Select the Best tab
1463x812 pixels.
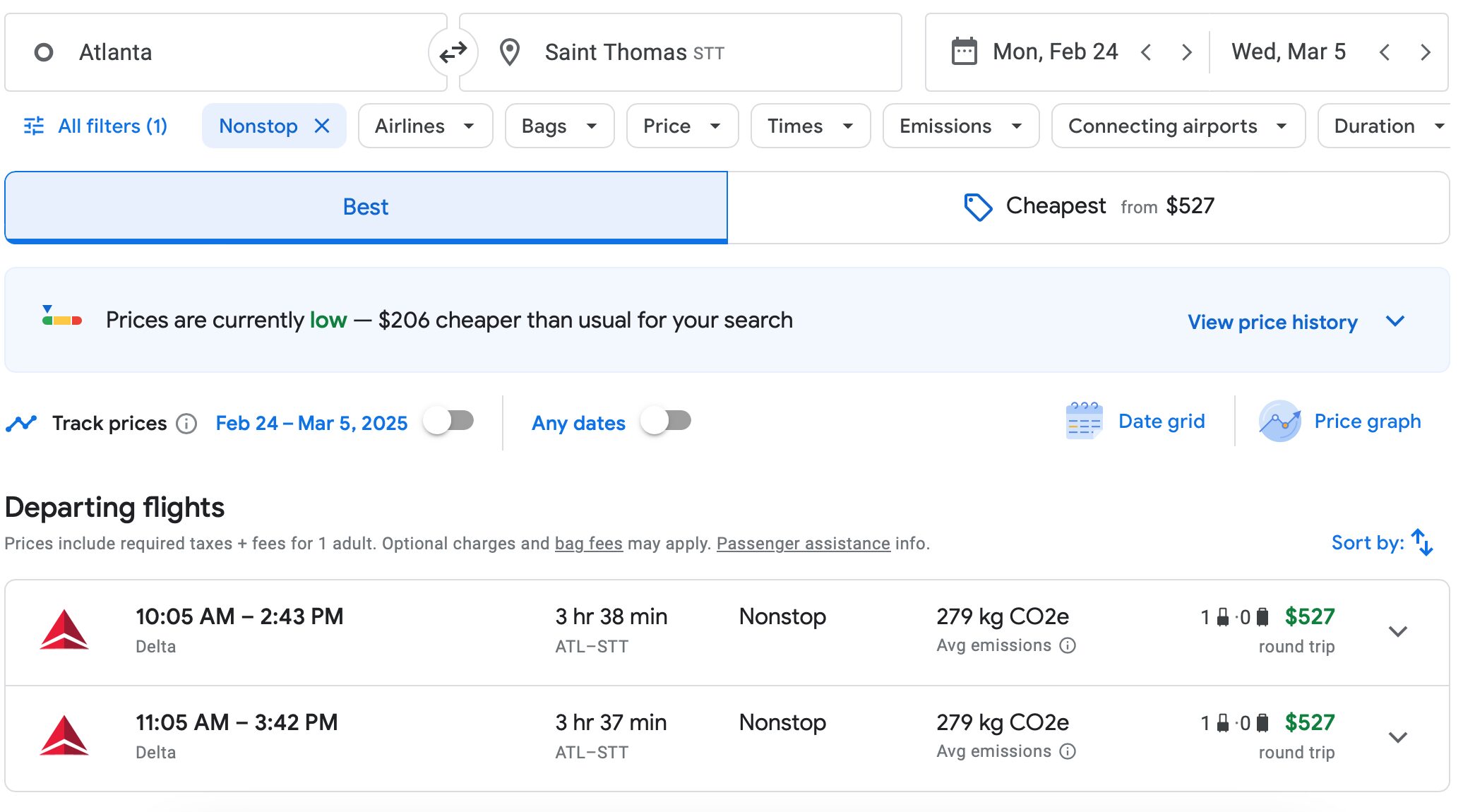[366, 207]
